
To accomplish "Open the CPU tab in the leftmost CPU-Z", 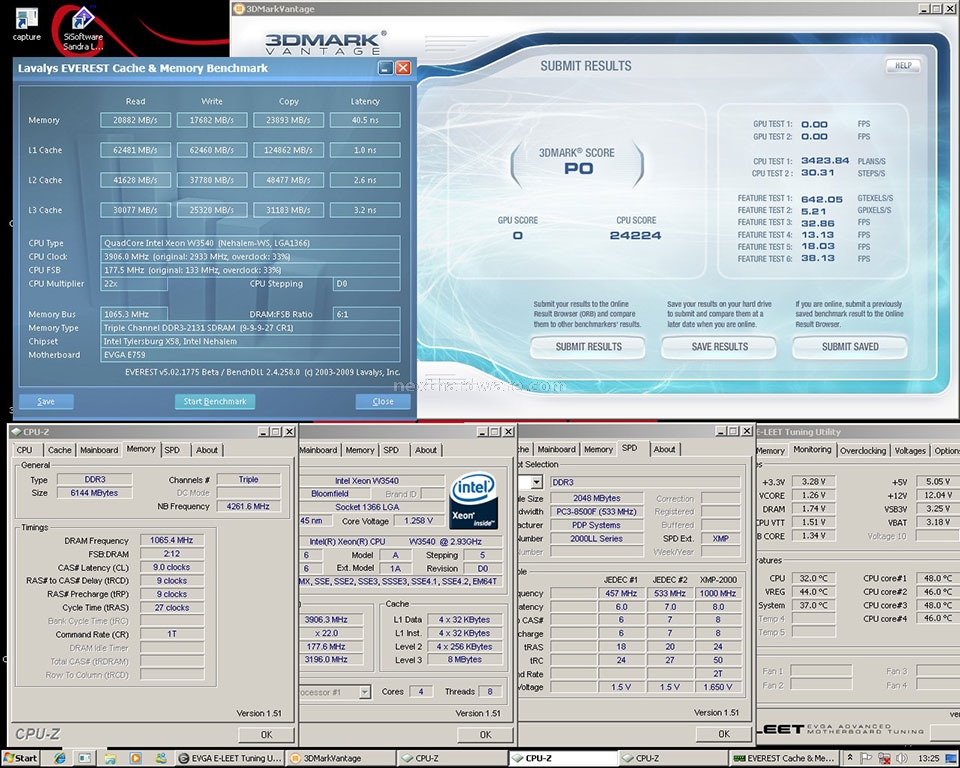I will tap(24, 450).
